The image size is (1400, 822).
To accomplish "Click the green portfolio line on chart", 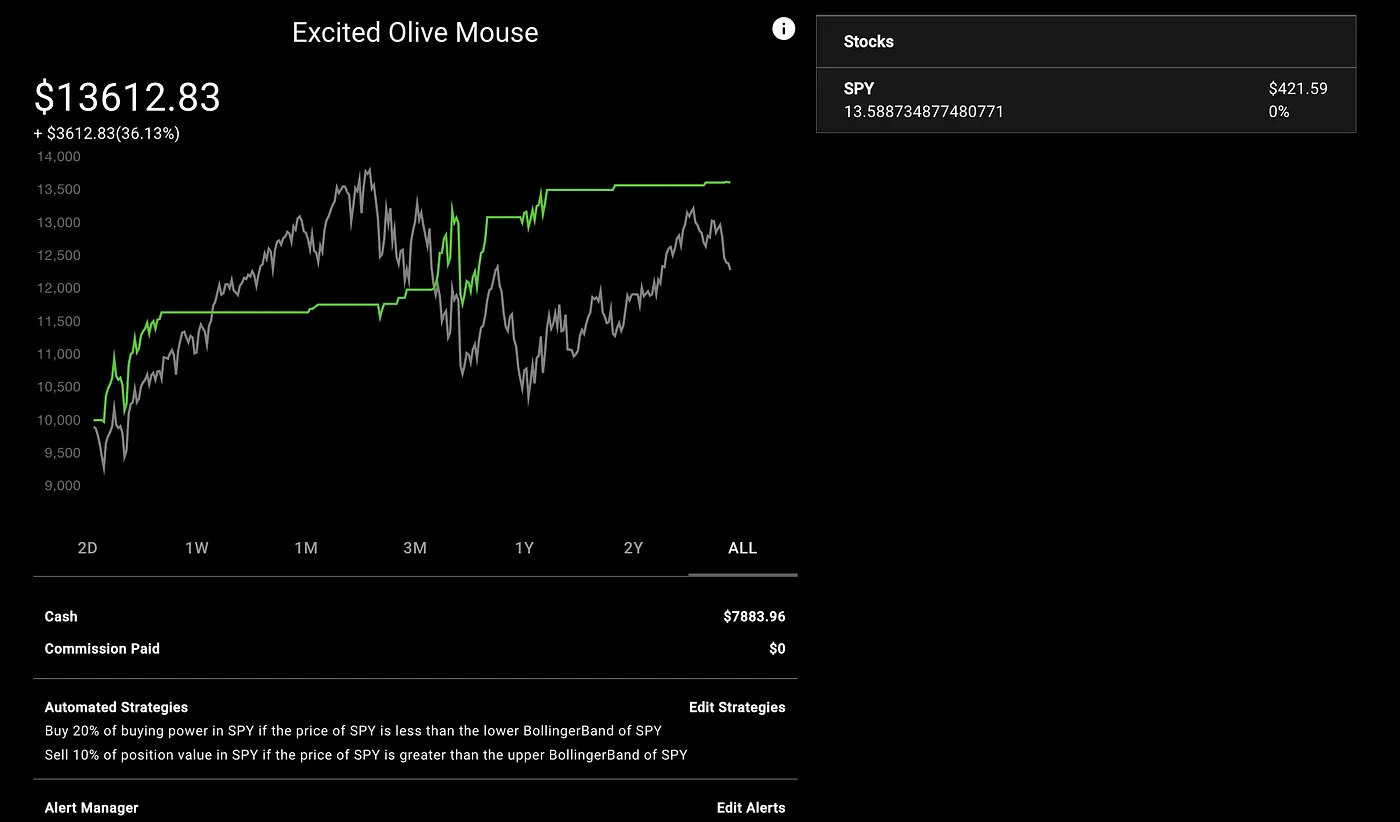I will pyautogui.click(x=260, y=313).
